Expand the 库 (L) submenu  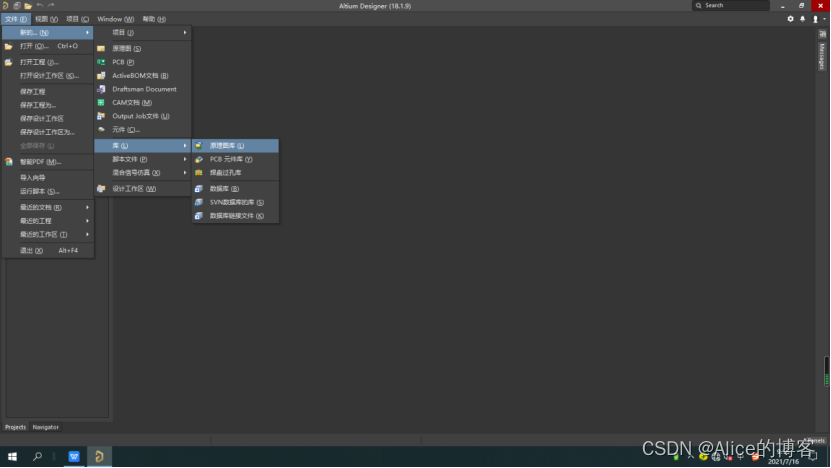pos(143,145)
